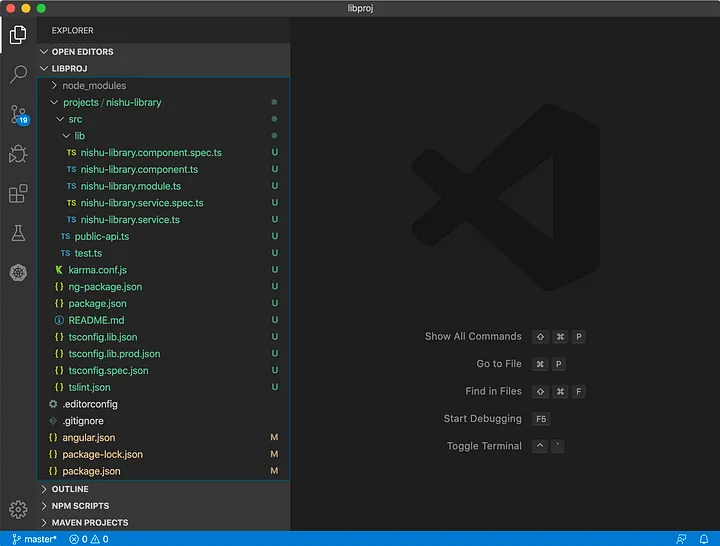Expand the node_modules folder

coord(94,86)
